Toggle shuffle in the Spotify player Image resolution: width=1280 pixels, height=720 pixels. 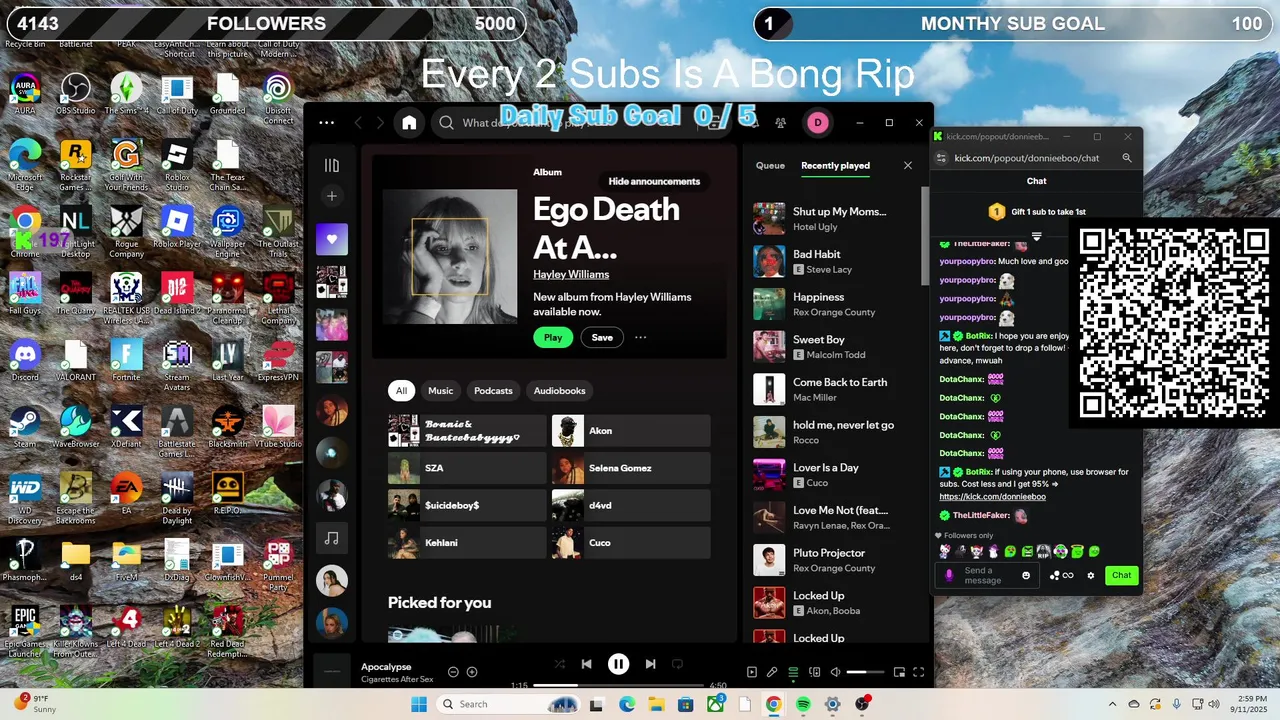[559, 664]
